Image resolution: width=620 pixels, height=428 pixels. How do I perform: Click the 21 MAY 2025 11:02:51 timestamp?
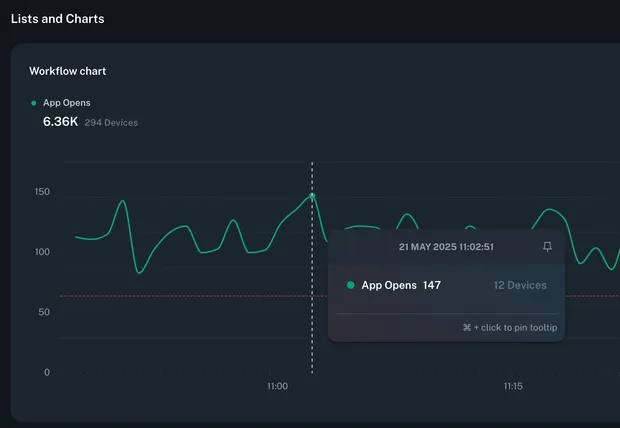[446, 247]
